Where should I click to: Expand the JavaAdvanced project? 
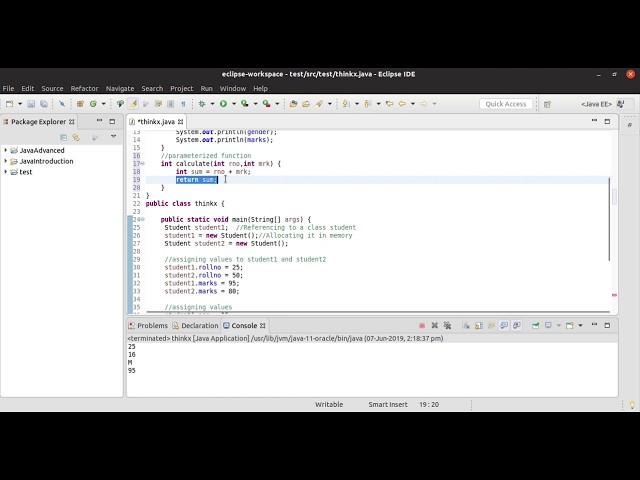coord(6,150)
